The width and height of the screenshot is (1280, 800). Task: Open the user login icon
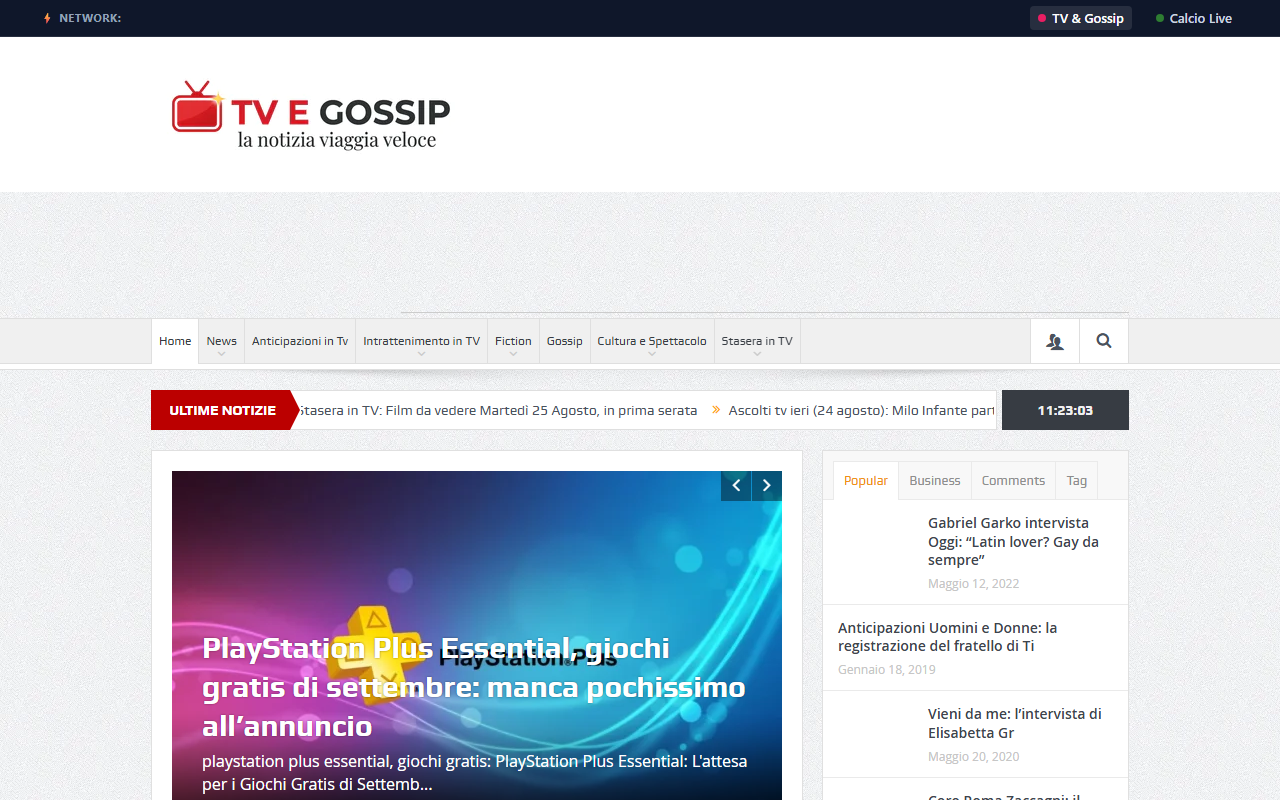click(1055, 341)
